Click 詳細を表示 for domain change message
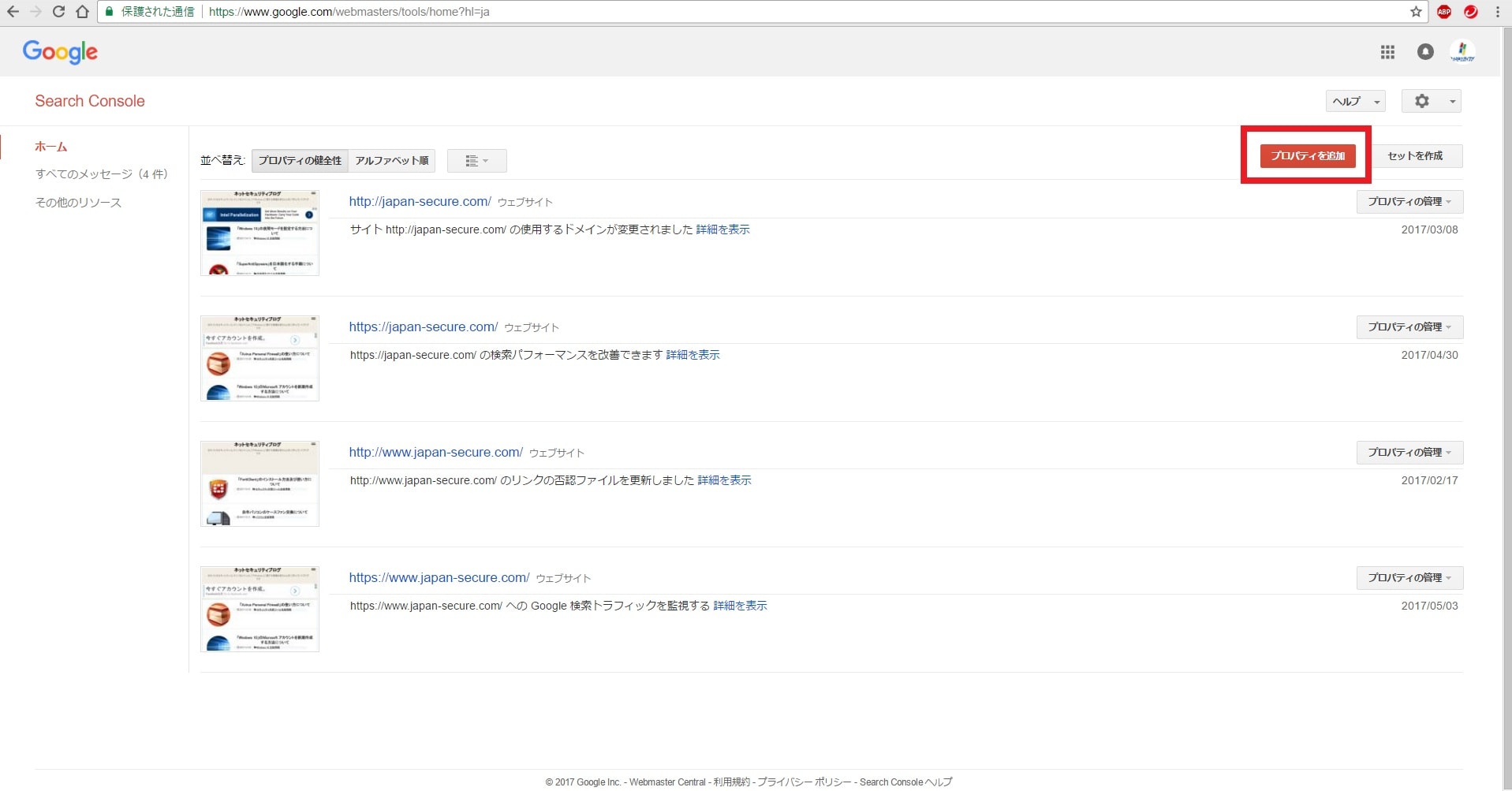Screen dimensions: 1512x791 pyautogui.click(x=722, y=229)
